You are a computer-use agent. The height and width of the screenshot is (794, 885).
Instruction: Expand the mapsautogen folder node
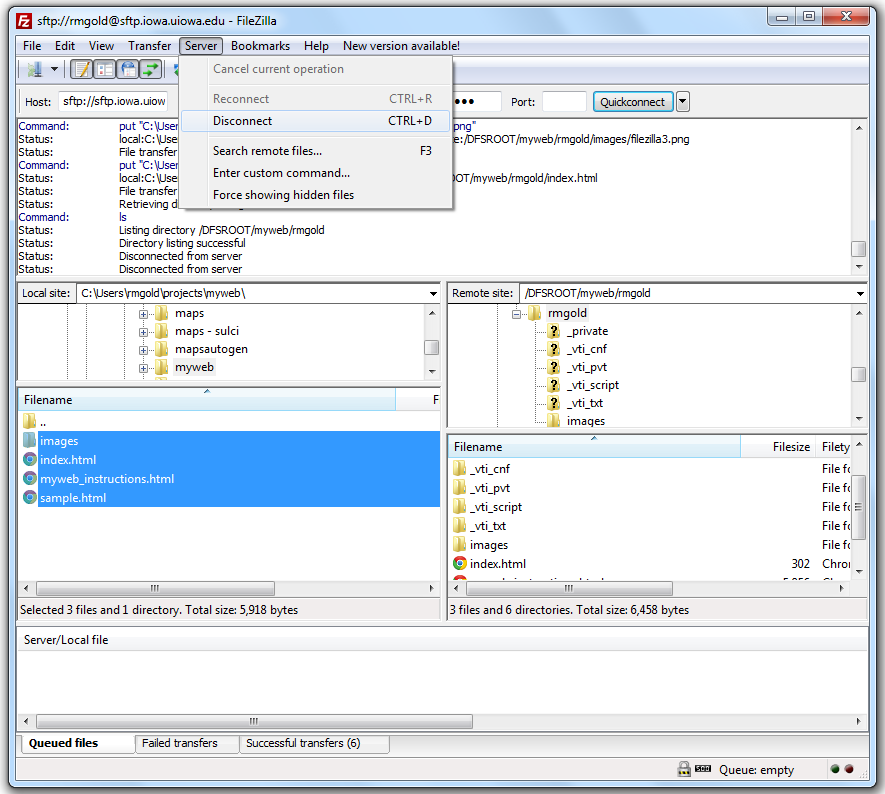pyautogui.click(x=143, y=350)
